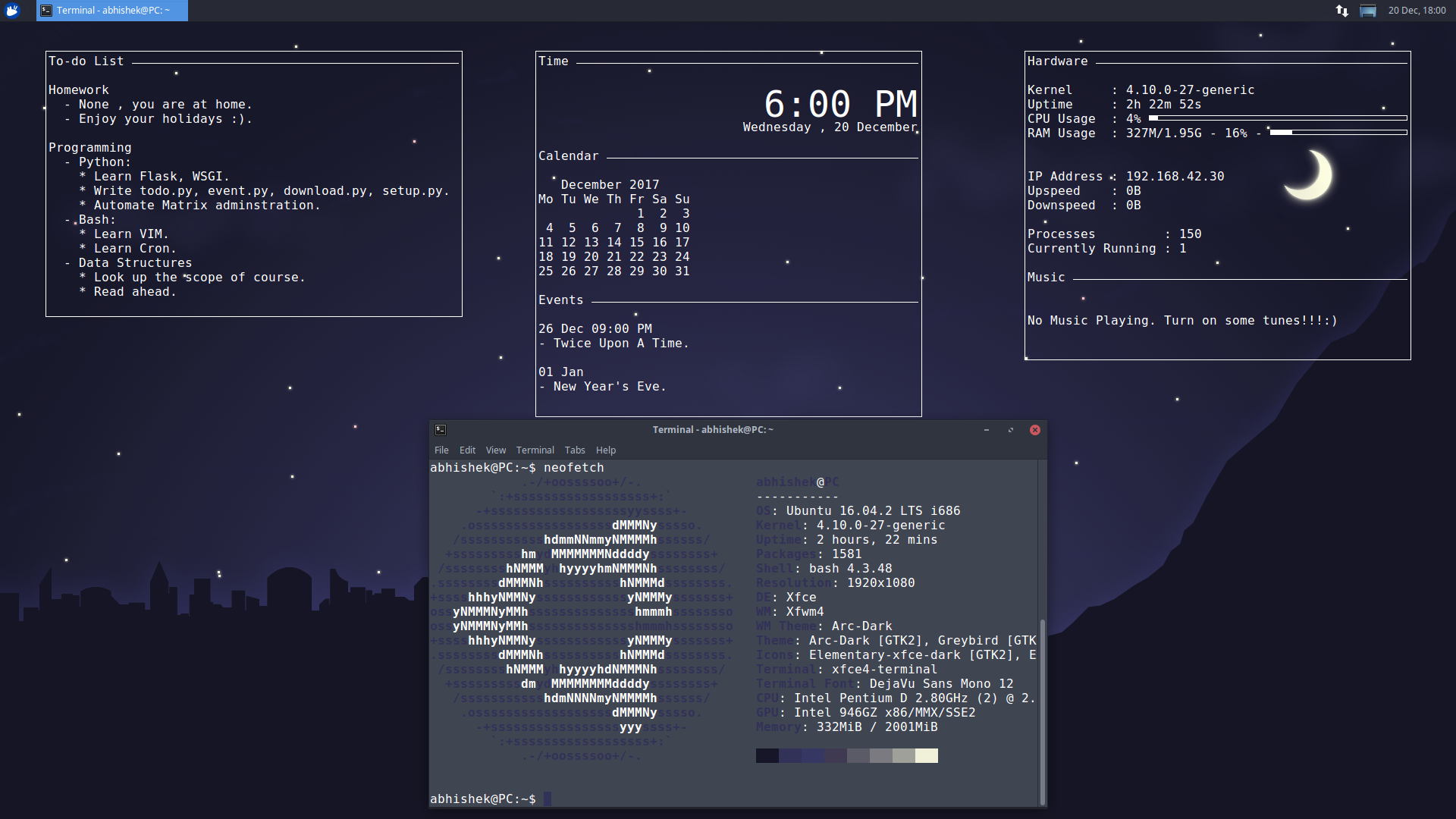Image resolution: width=1456 pixels, height=819 pixels.
Task: Maximize the Terminal window
Action: click(x=1011, y=430)
